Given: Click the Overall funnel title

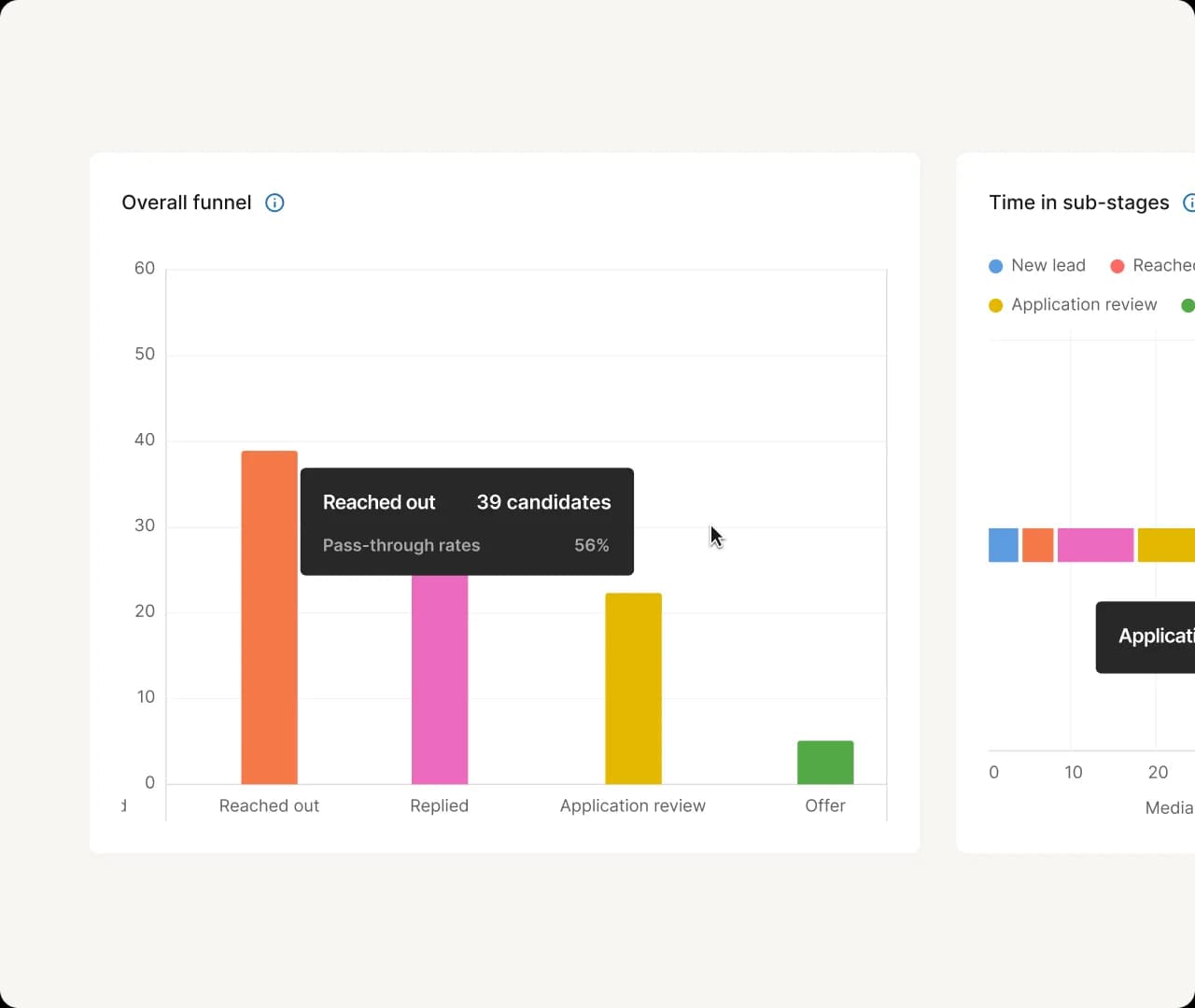Looking at the screenshot, I should coord(187,203).
